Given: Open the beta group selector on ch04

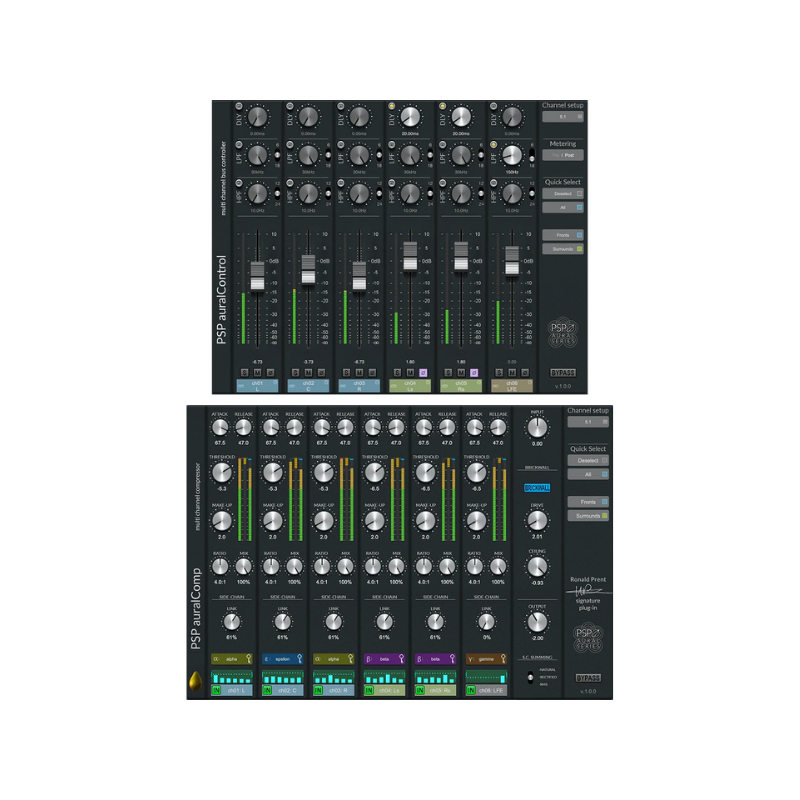Looking at the screenshot, I should pyautogui.click(x=385, y=659).
